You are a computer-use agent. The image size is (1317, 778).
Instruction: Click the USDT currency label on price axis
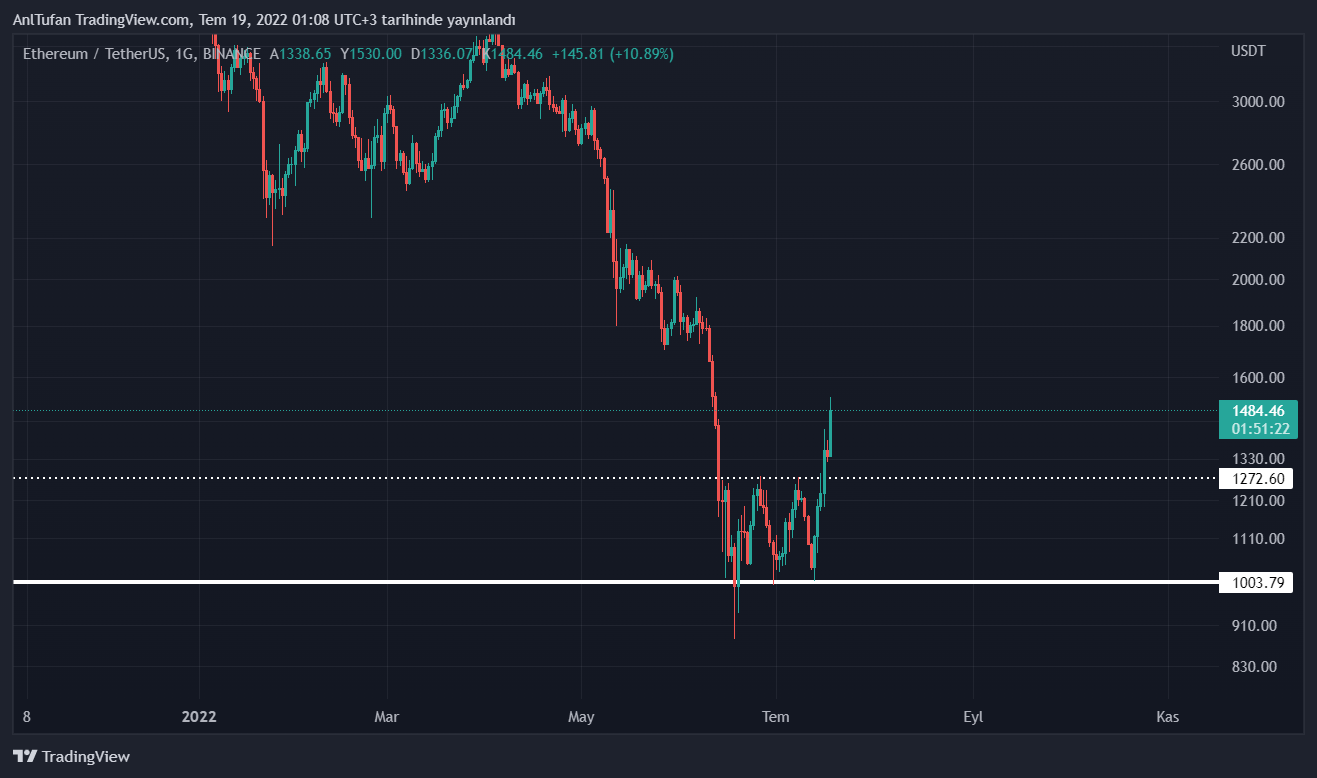tap(1248, 51)
